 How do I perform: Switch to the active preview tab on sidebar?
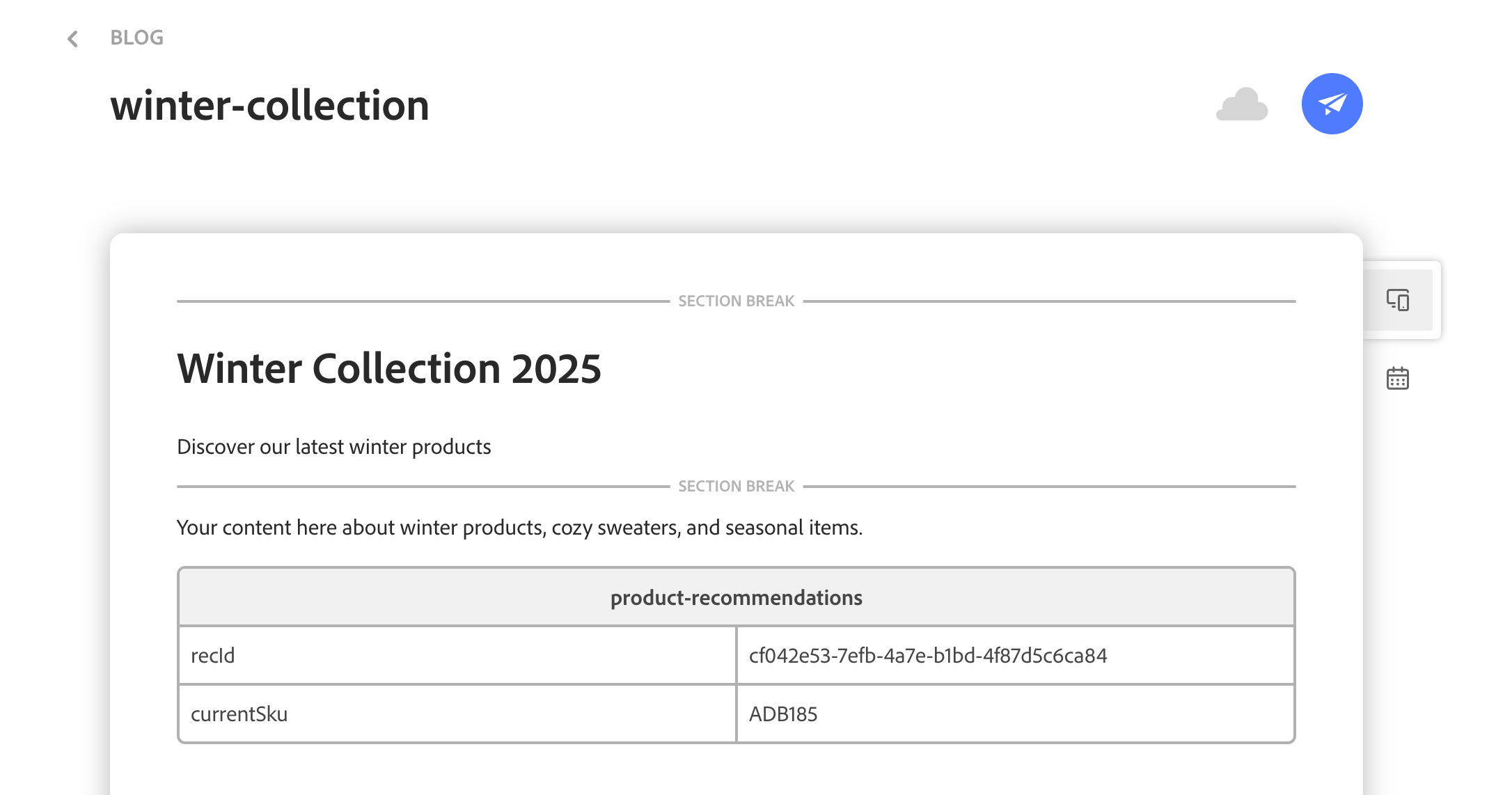[1397, 301]
